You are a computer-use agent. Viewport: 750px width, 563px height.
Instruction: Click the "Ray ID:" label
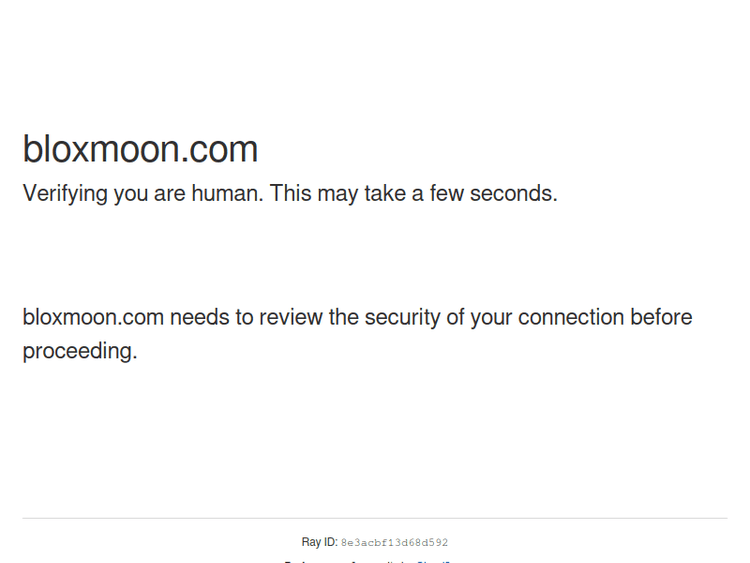point(319,542)
